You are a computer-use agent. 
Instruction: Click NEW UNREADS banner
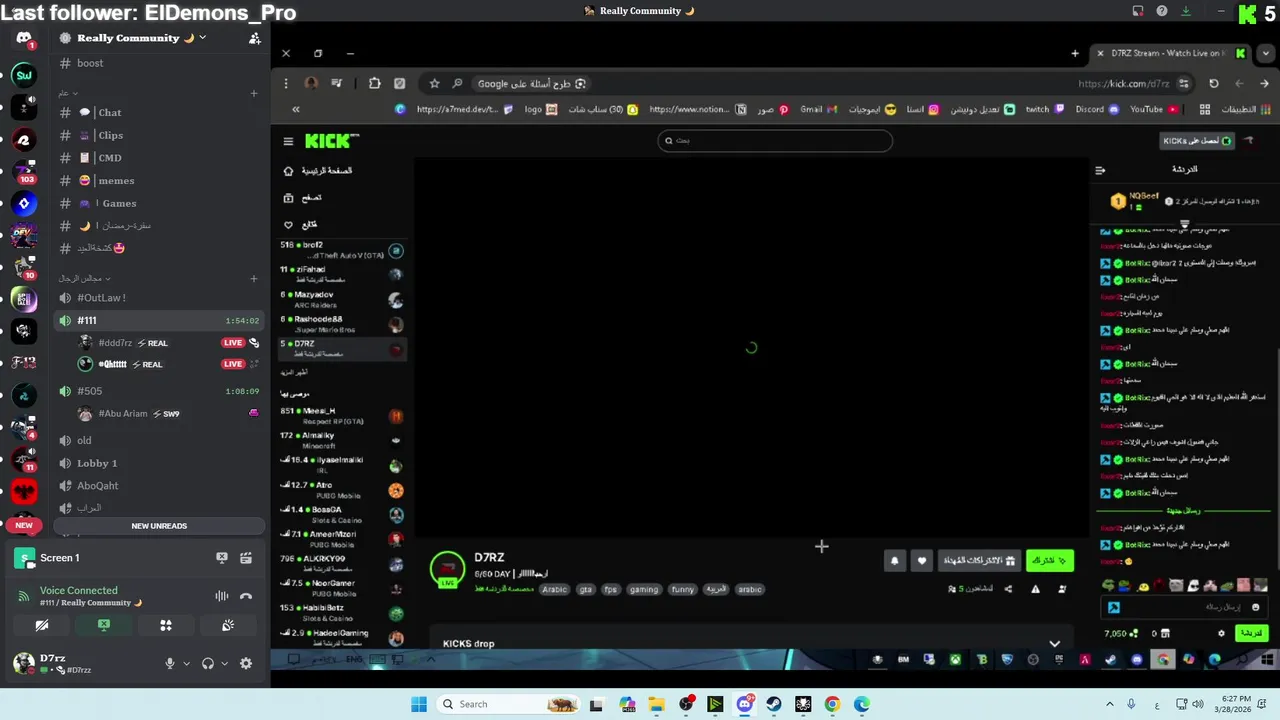[159, 526]
